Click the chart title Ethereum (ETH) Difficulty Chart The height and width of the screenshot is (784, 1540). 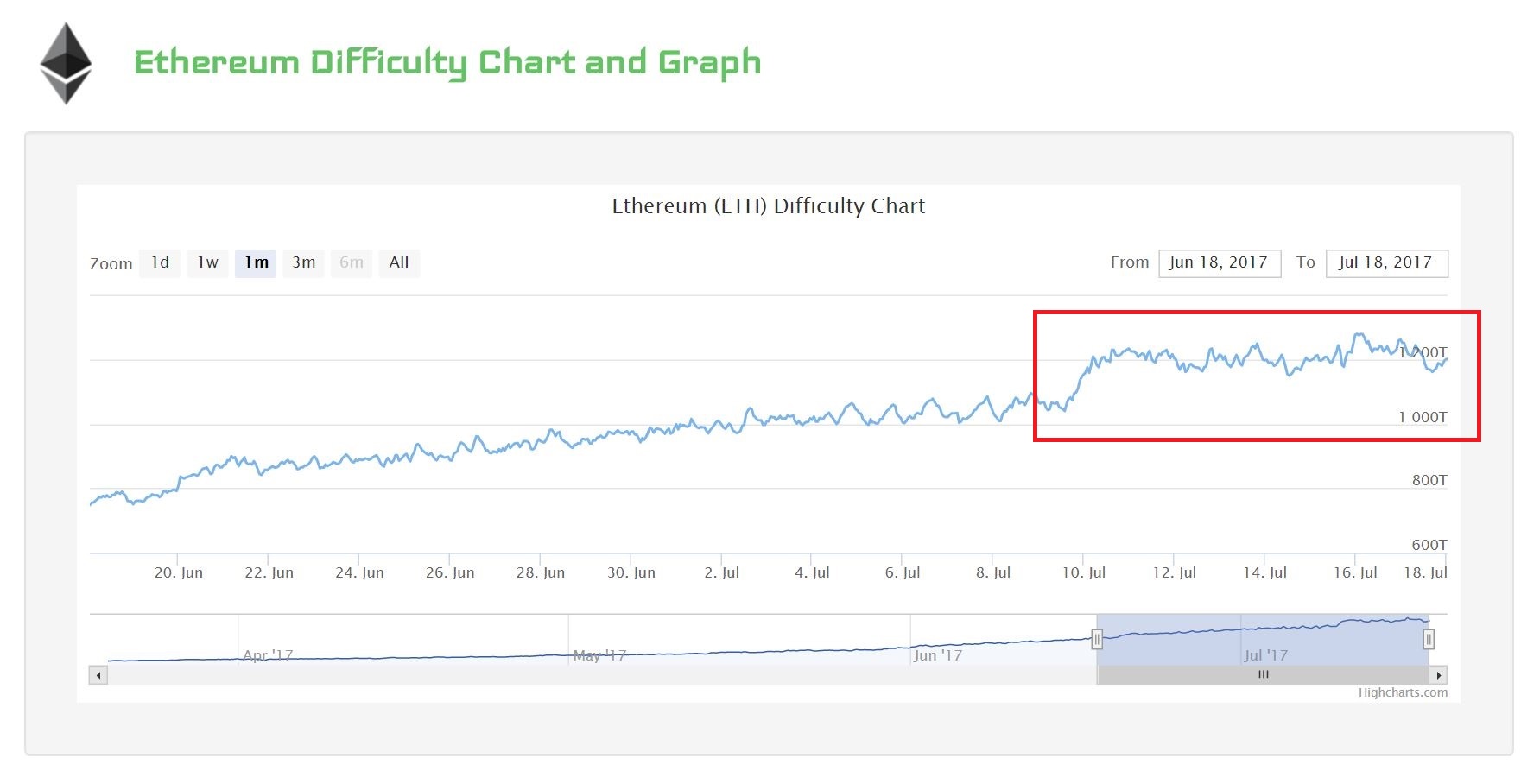[769, 206]
